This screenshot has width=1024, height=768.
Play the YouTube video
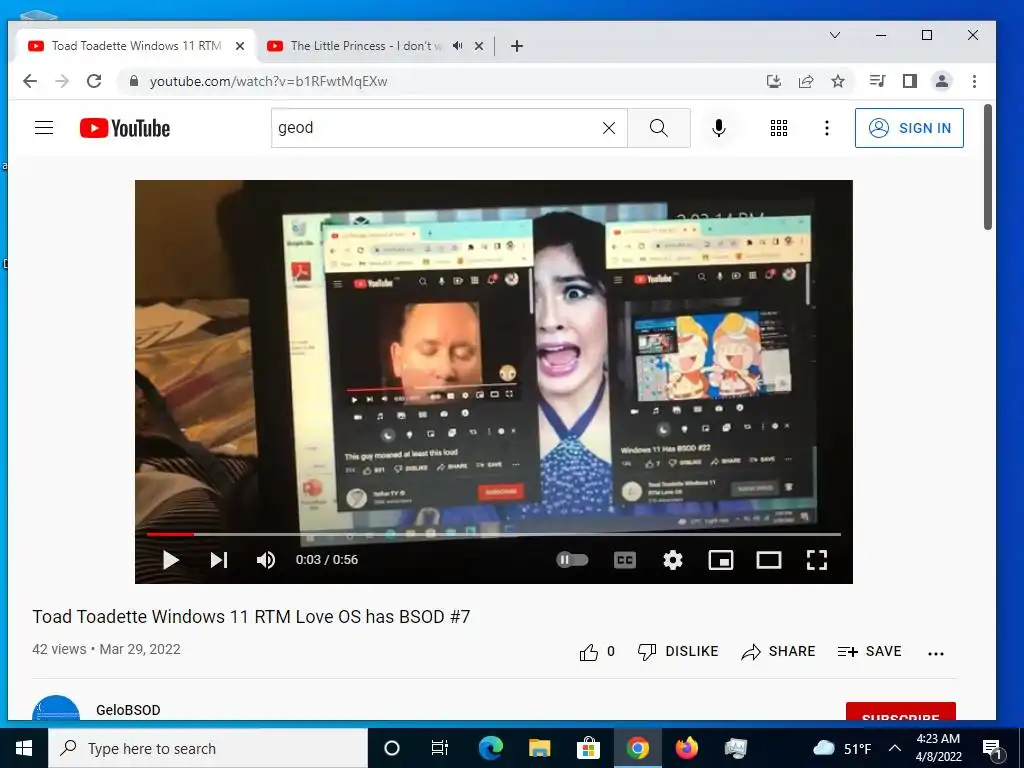pos(170,560)
